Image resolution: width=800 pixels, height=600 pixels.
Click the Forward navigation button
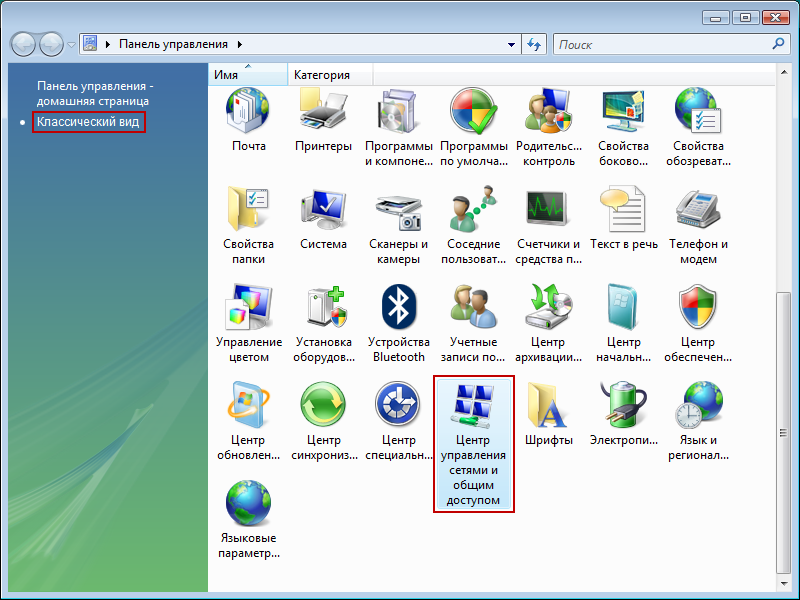tap(51, 44)
